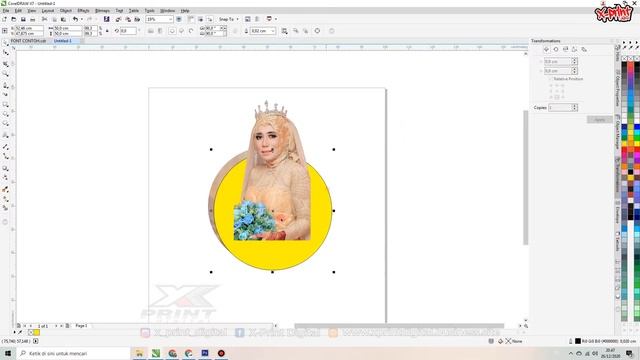Open File Explorer from the taskbar
The width and height of the screenshot is (640, 360).
(139, 353)
